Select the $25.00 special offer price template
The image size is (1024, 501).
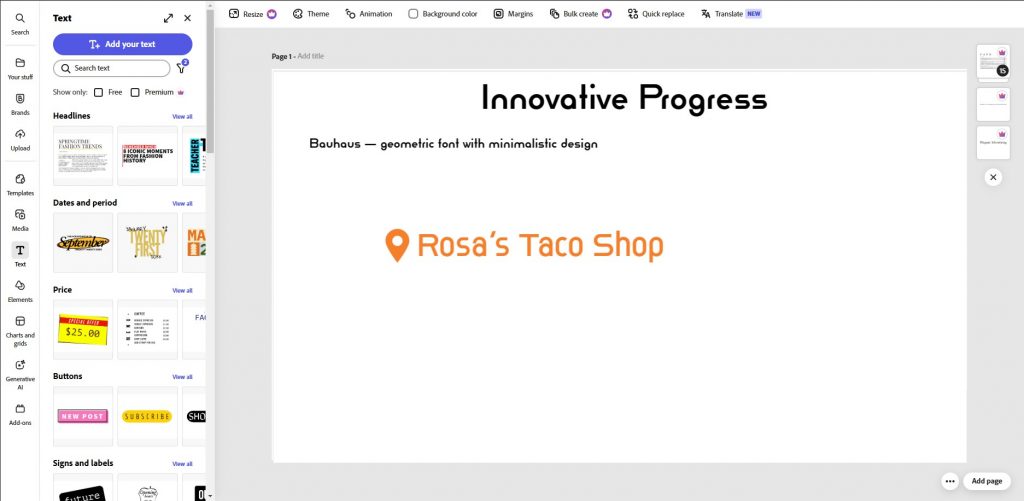pos(83,329)
